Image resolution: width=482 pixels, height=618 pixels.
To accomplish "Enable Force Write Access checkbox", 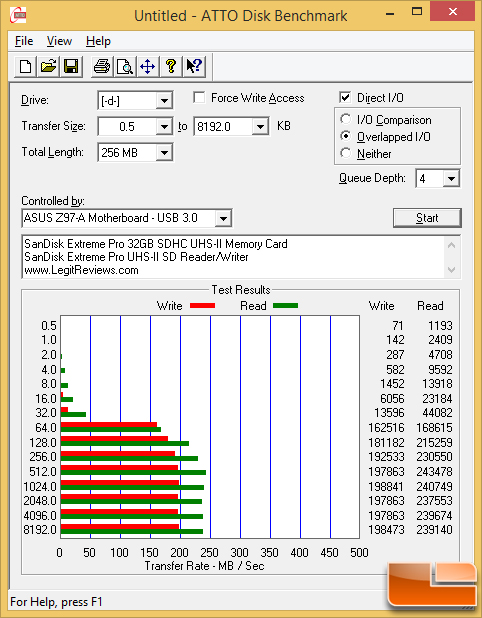I will 199,97.
